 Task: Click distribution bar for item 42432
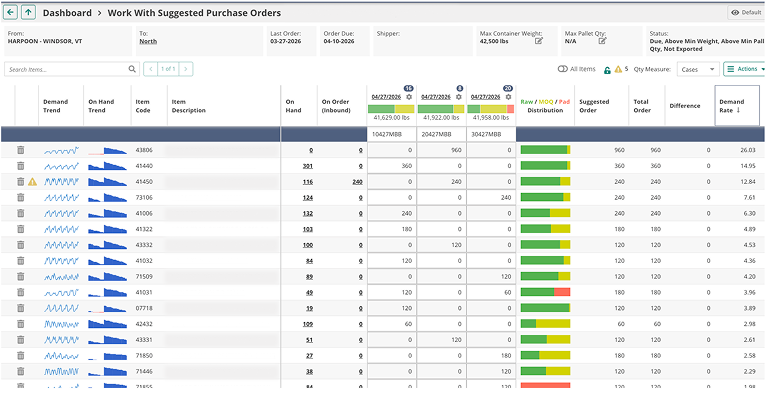coord(545,324)
